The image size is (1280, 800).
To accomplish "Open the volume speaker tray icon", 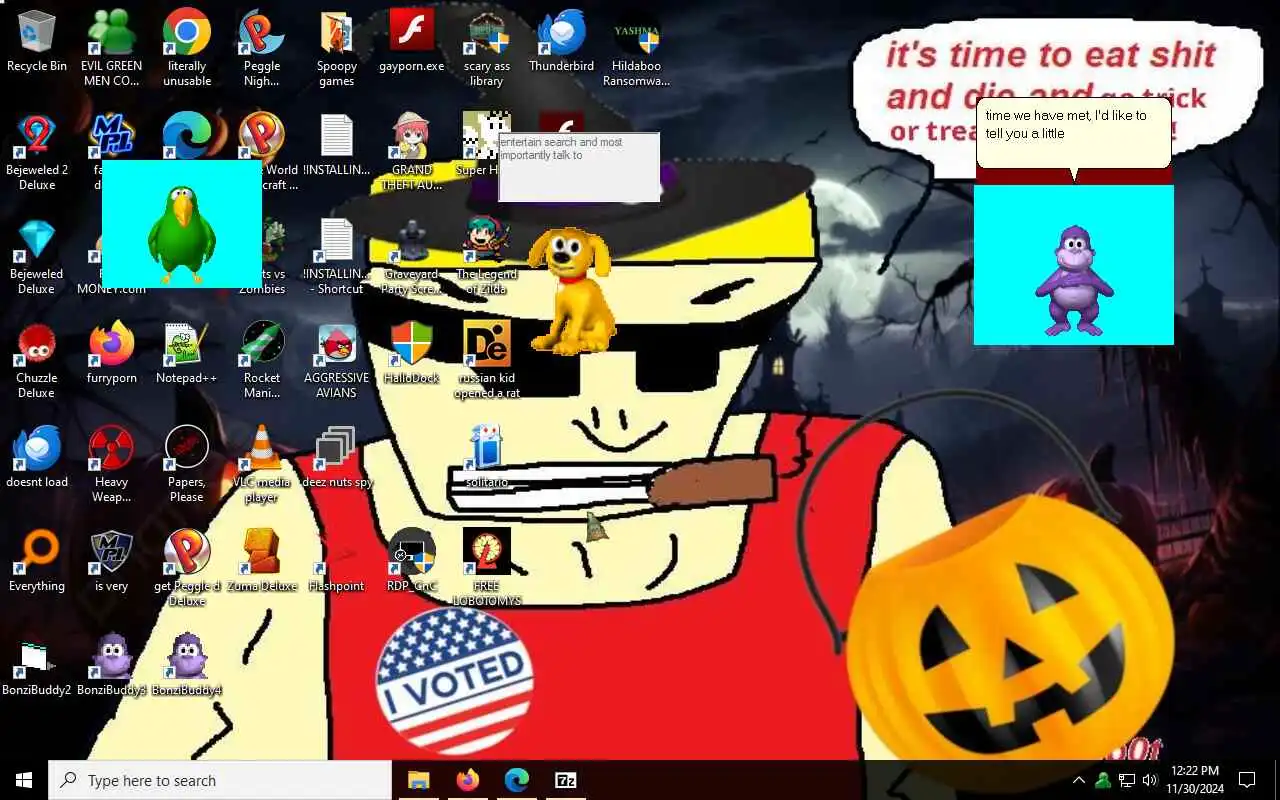I will coord(1150,780).
